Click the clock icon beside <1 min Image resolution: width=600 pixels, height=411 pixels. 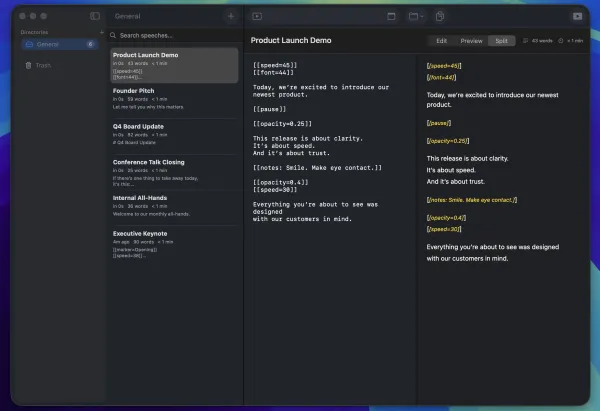tap(561, 41)
